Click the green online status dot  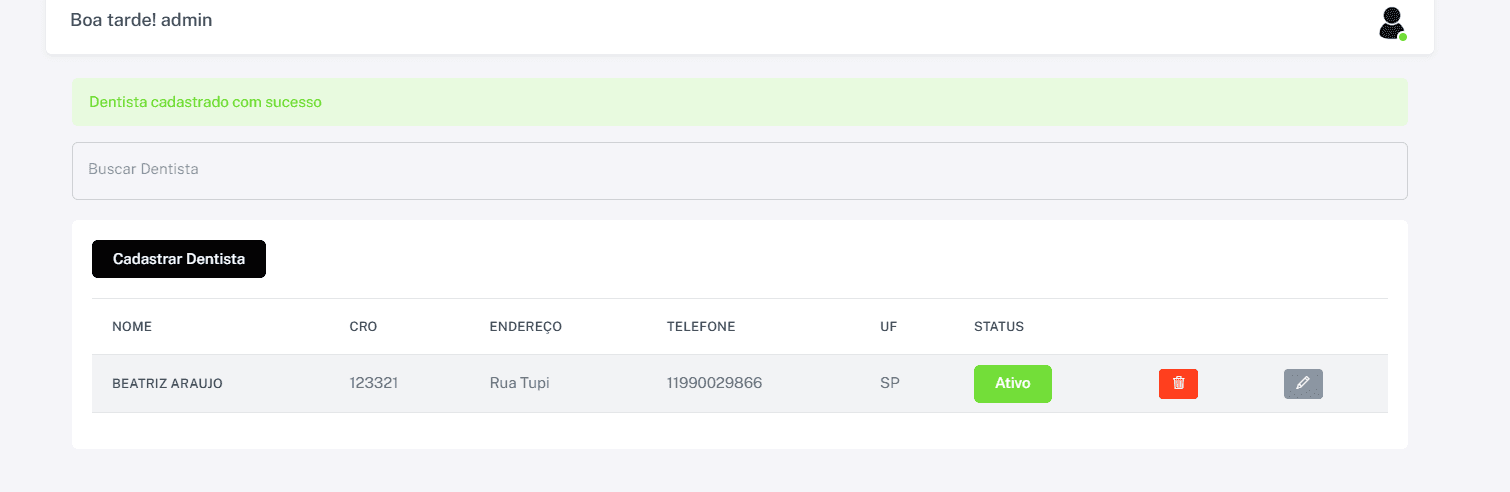point(1403,37)
